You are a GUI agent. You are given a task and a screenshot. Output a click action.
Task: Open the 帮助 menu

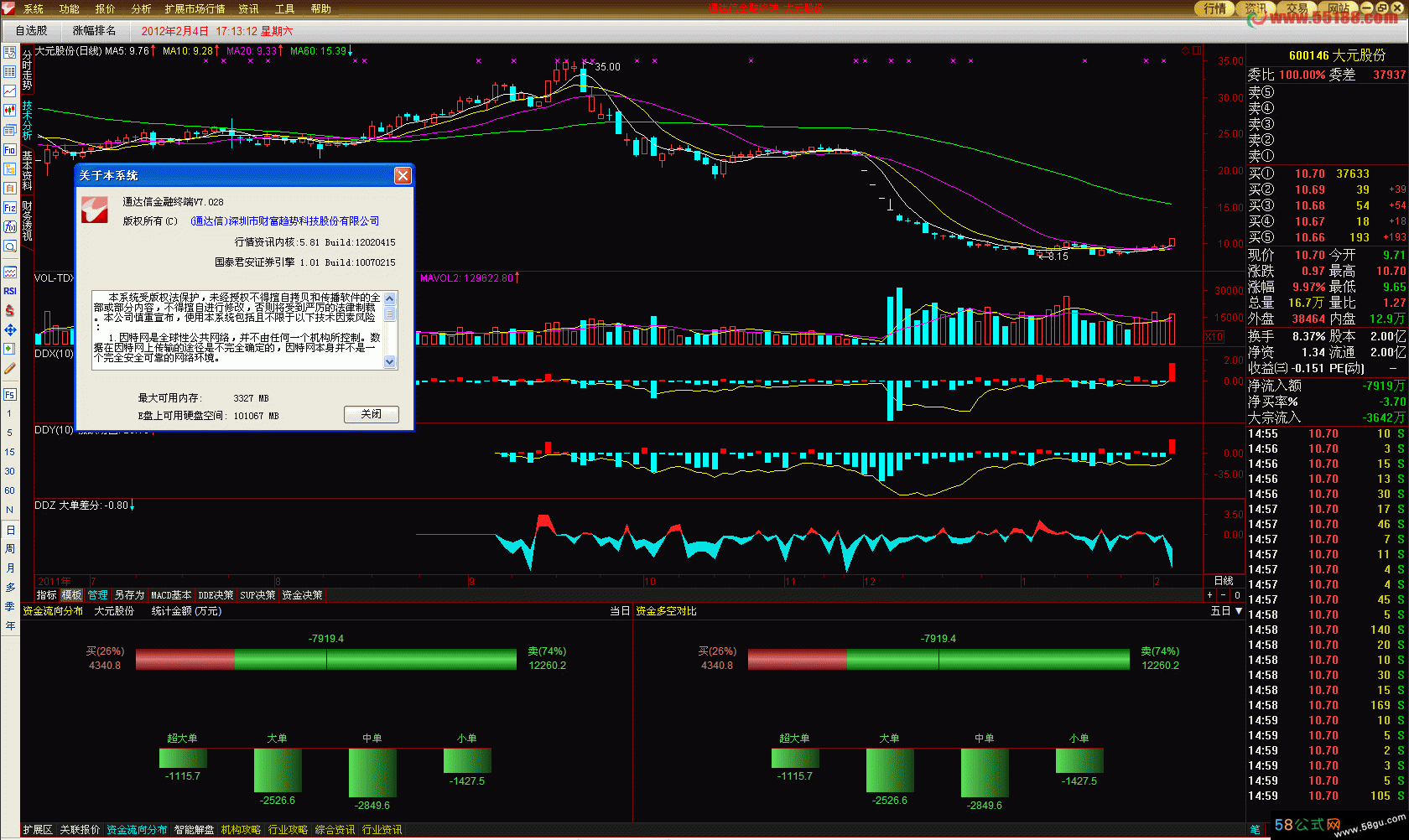(321, 9)
